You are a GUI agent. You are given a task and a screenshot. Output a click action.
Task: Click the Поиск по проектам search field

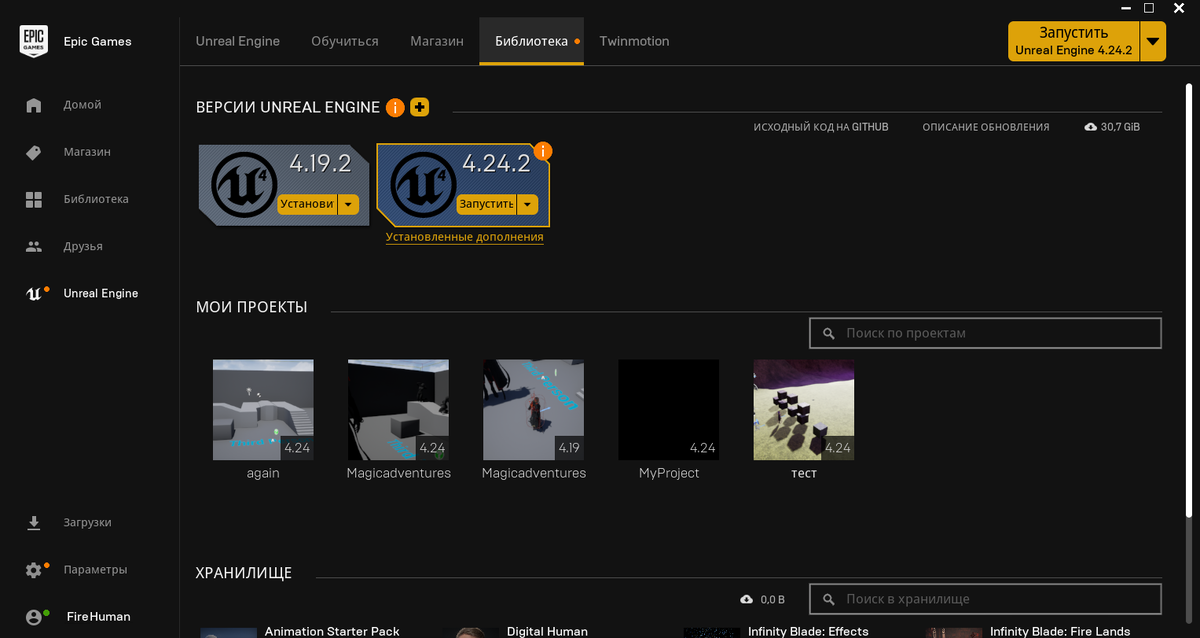point(985,333)
